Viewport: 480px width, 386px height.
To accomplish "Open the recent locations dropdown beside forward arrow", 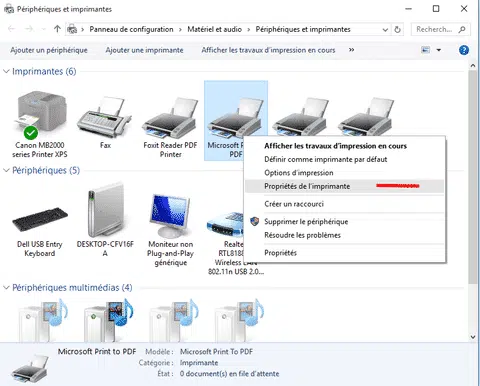I will 43,29.
